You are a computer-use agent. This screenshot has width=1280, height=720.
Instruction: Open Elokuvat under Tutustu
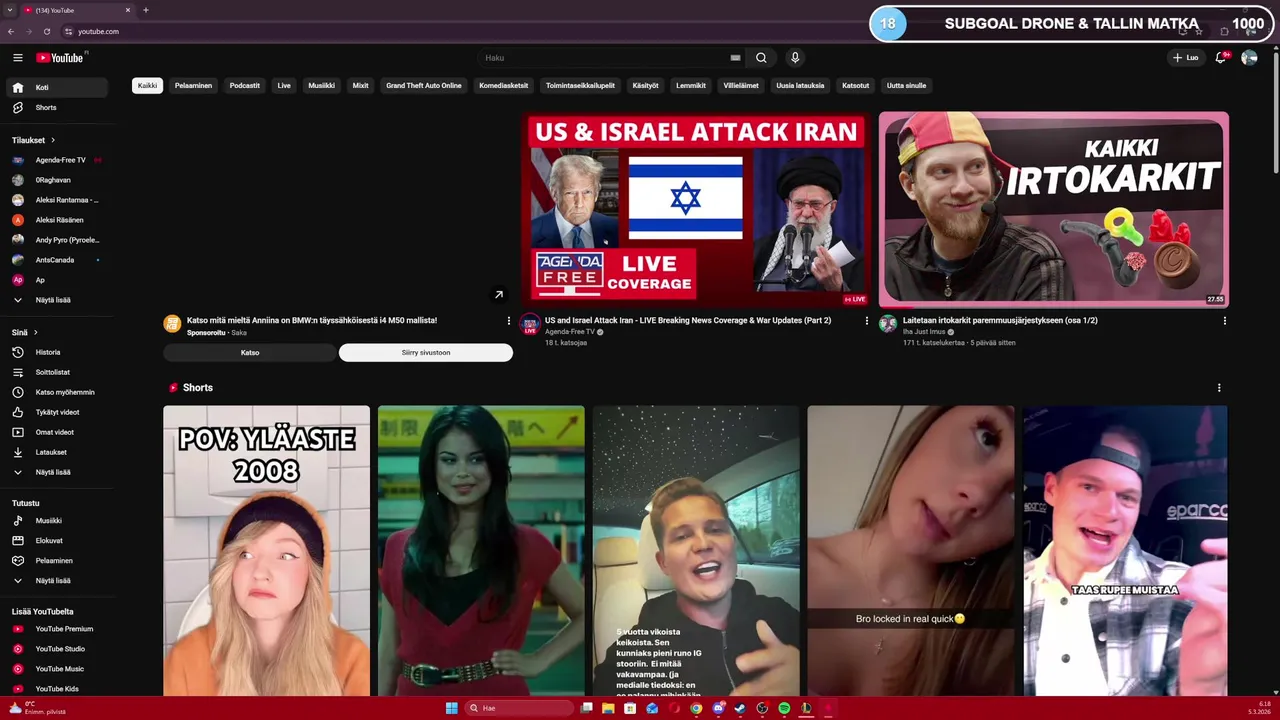(55, 541)
